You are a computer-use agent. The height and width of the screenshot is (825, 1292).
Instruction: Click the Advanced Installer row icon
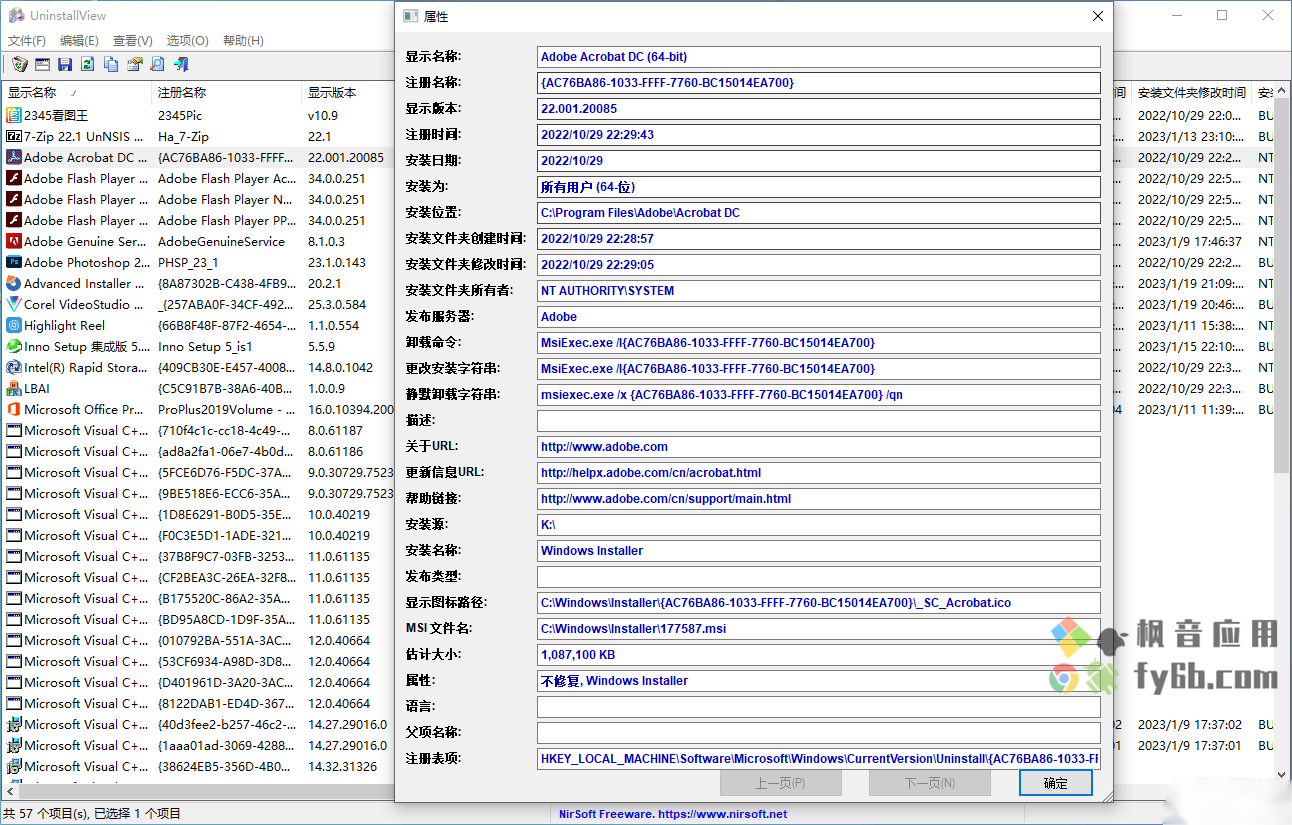(14, 283)
